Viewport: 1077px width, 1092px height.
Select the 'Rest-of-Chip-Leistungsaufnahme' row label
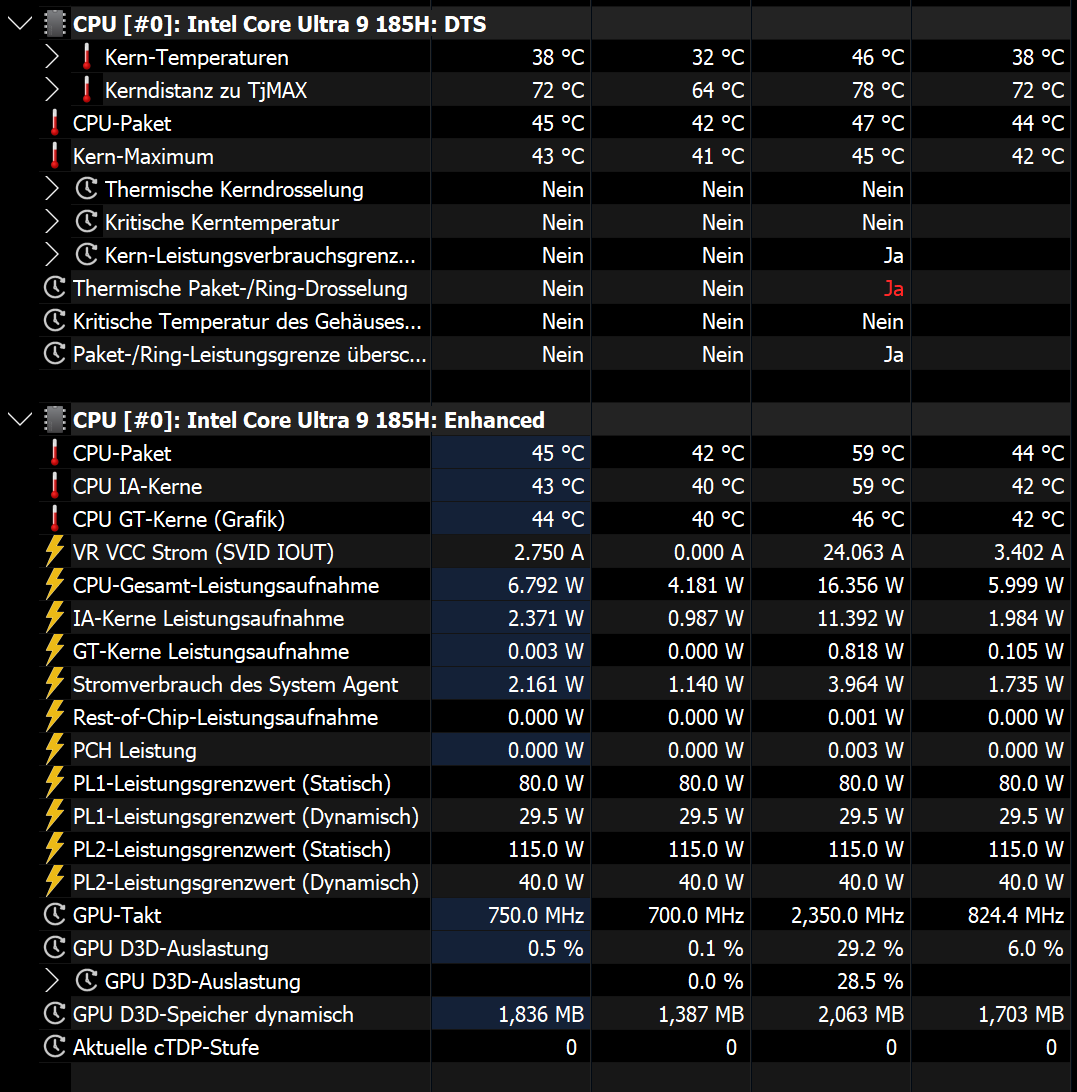tap(225, 717)
